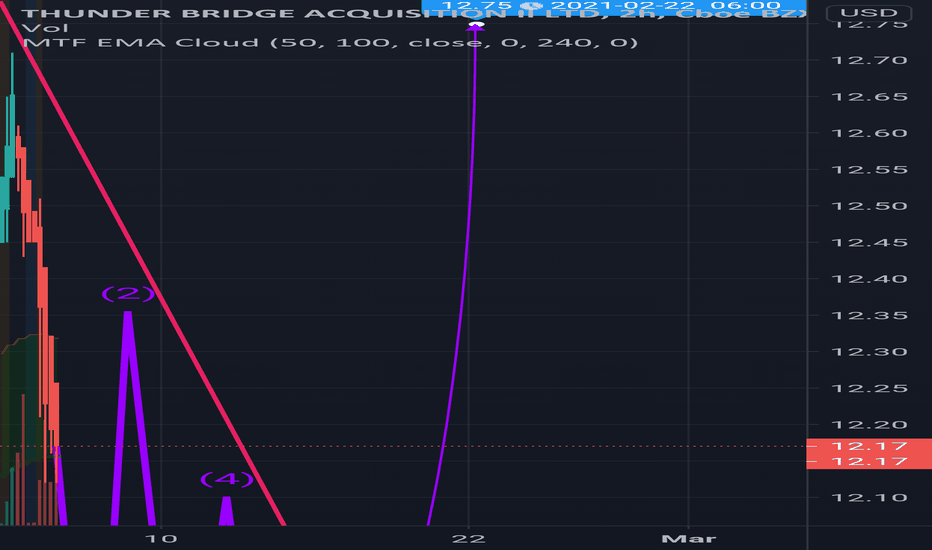This screenshot has width=932, height=550.
Task: Click the 12.75 price-date tooltip label
Action: pyautogui.click(x=613, y=7)
